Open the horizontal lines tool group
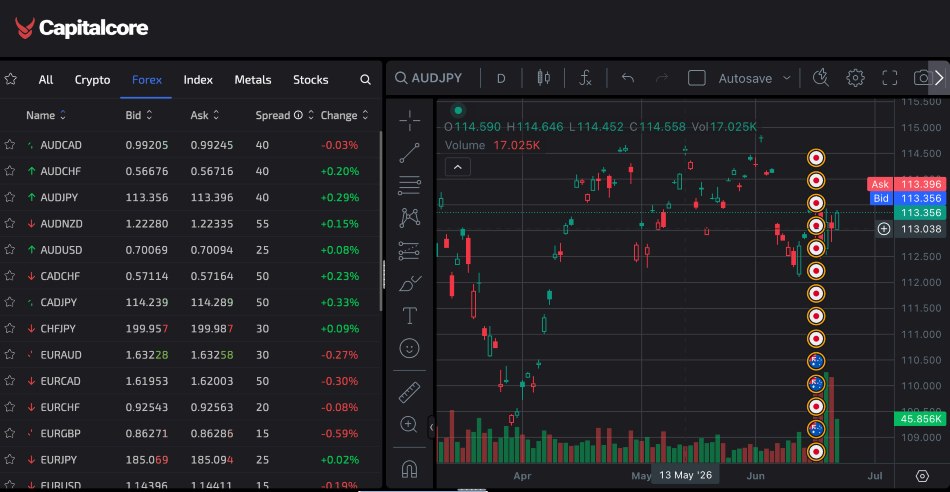 (x=410, y=185)
